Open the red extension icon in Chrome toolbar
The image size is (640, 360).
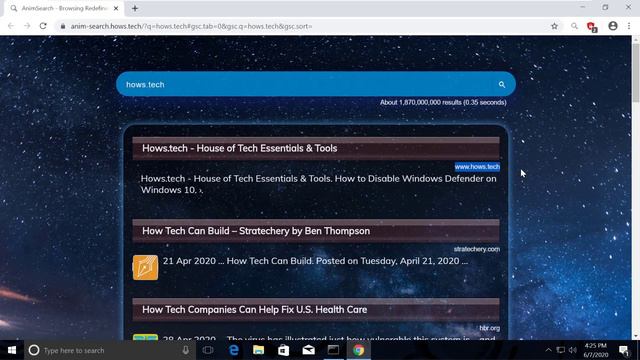coord(591,27)
